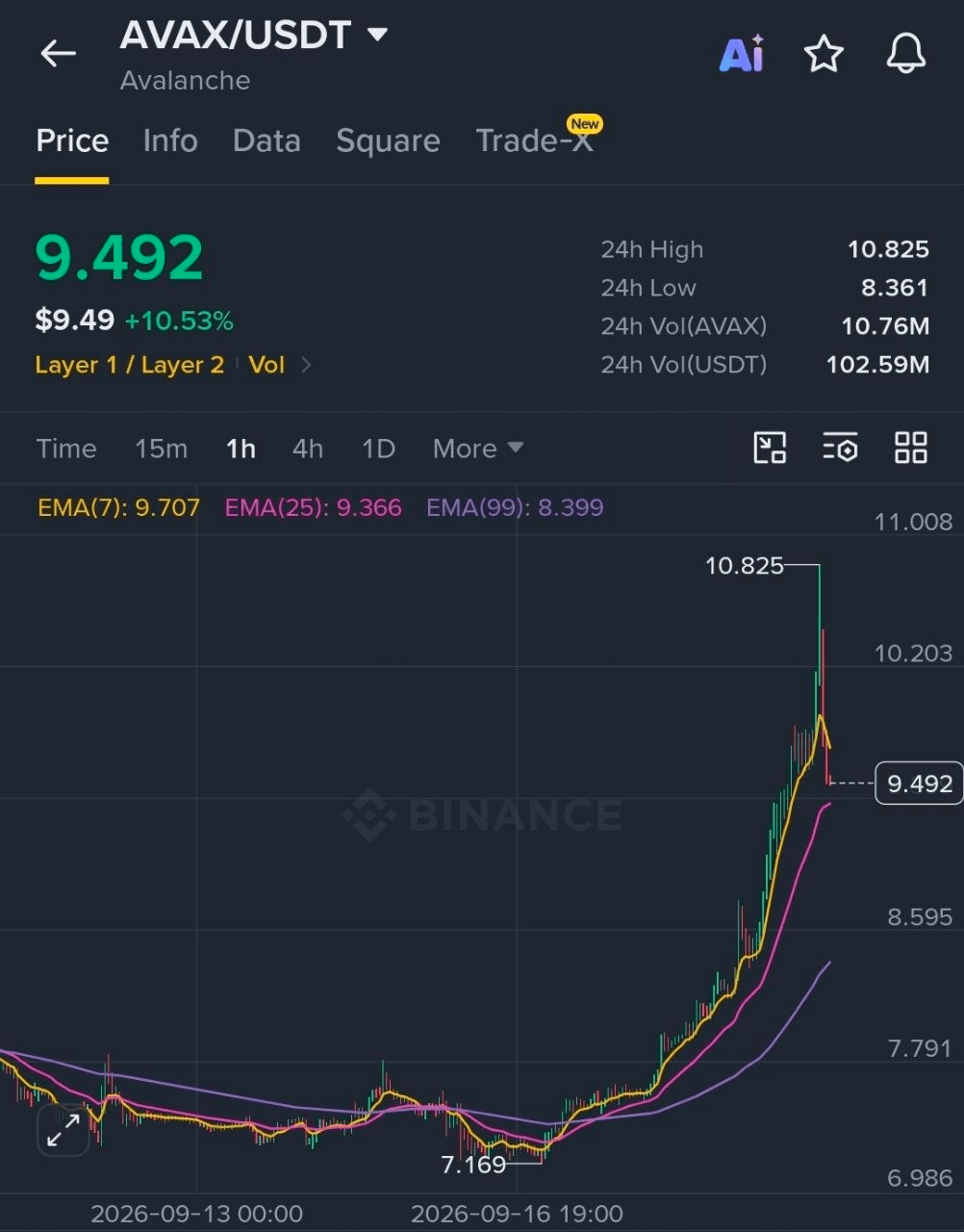Open price alerts bell icon
The height and width of the screenshot is (1232, 964).
[905, 54]
